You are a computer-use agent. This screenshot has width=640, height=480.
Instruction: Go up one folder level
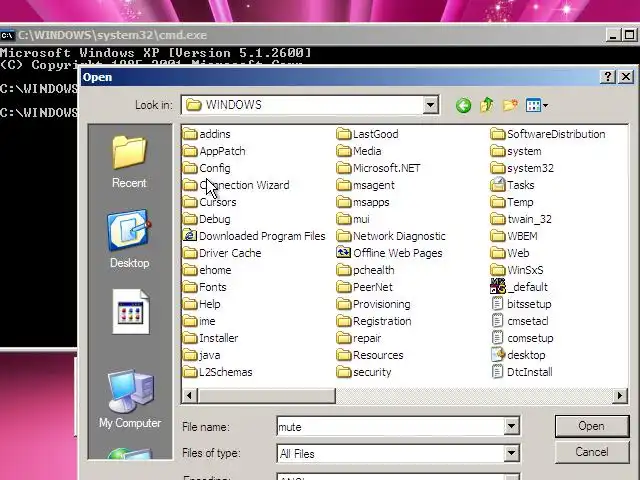point(487,105)
